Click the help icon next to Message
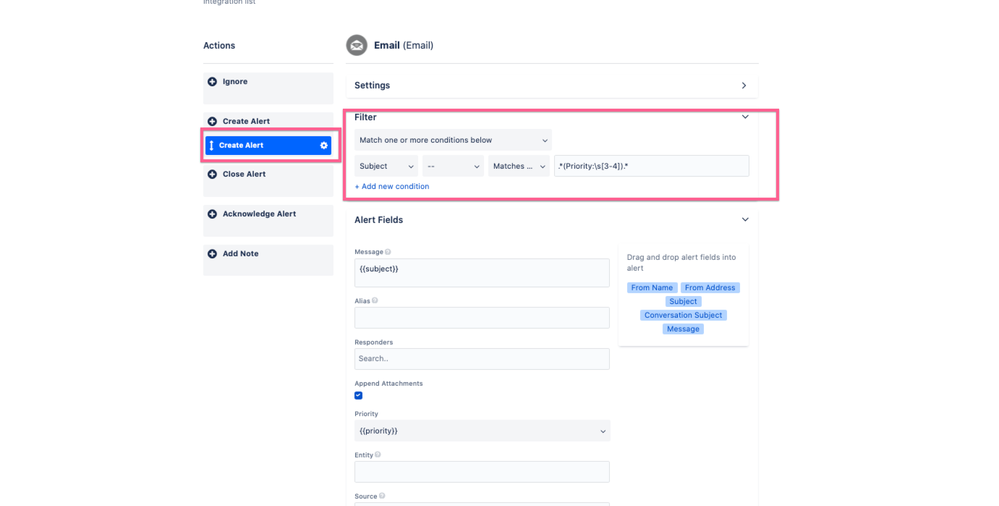The width and height of the screenshot is (999, 506). click(x=388, y=252)
